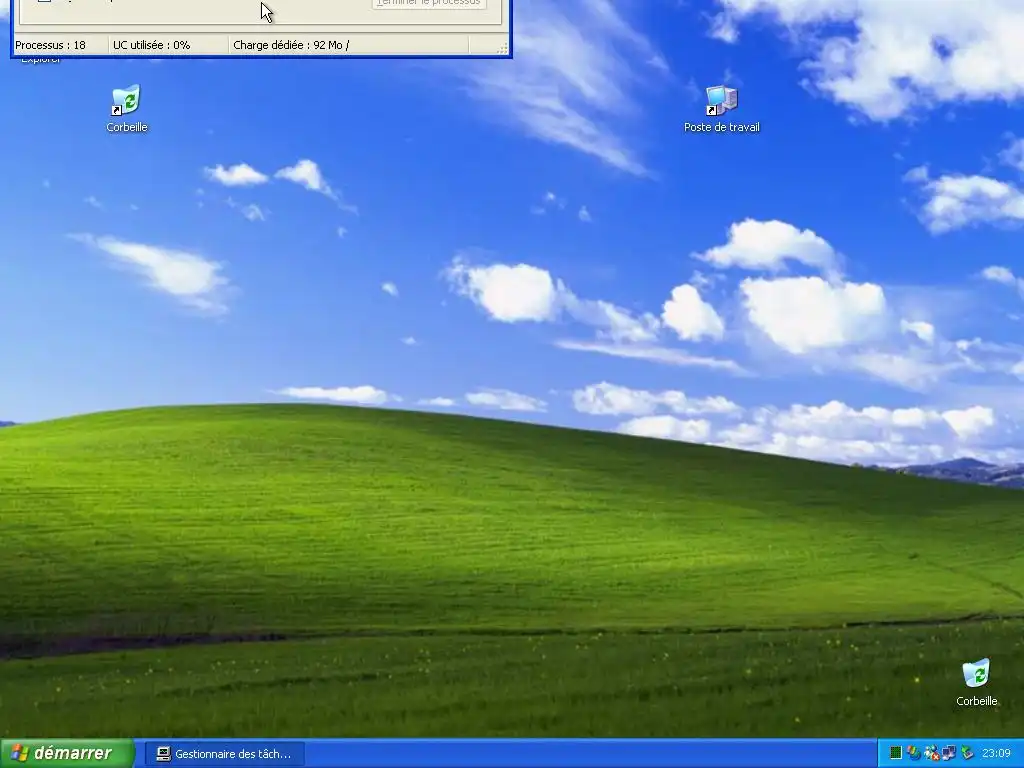The image size is (1024, 768).
Task: Click the 'Charge dédiée : 92 Mo /' status entry
Action: [x=349, y=45]
